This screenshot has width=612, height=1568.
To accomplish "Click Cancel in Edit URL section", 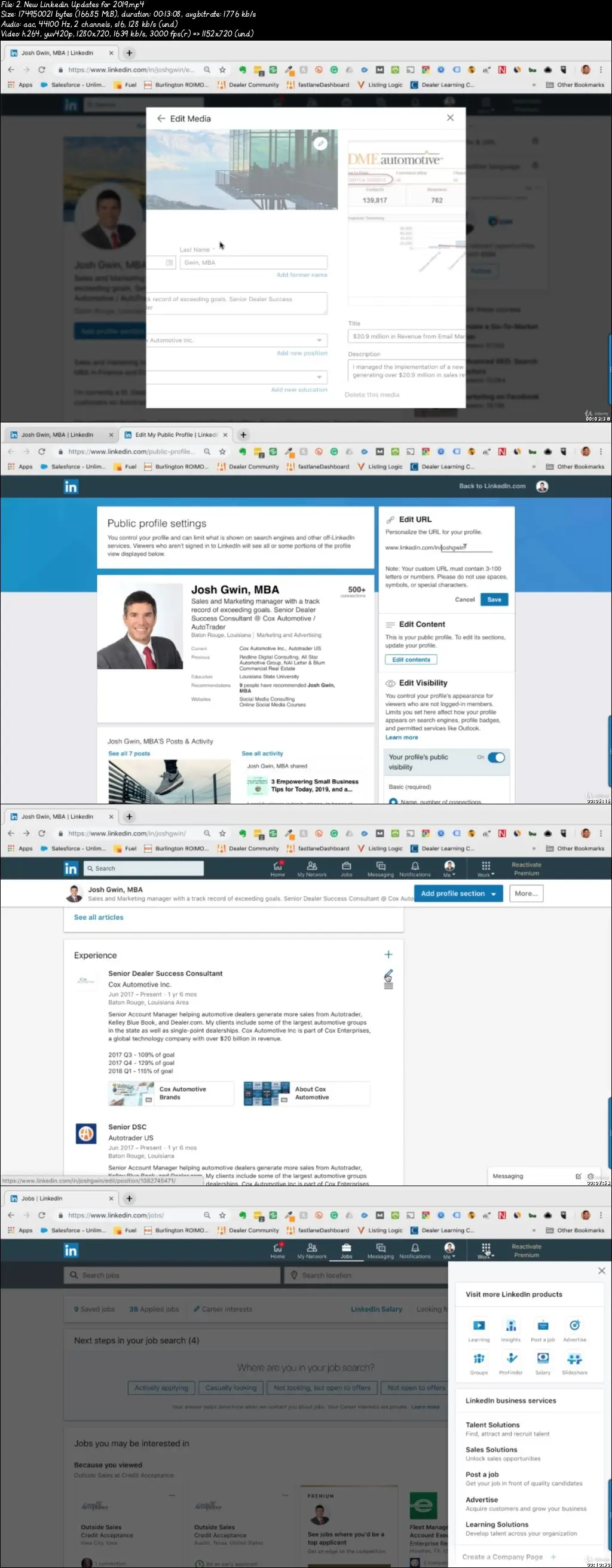I will coord(464,599).
